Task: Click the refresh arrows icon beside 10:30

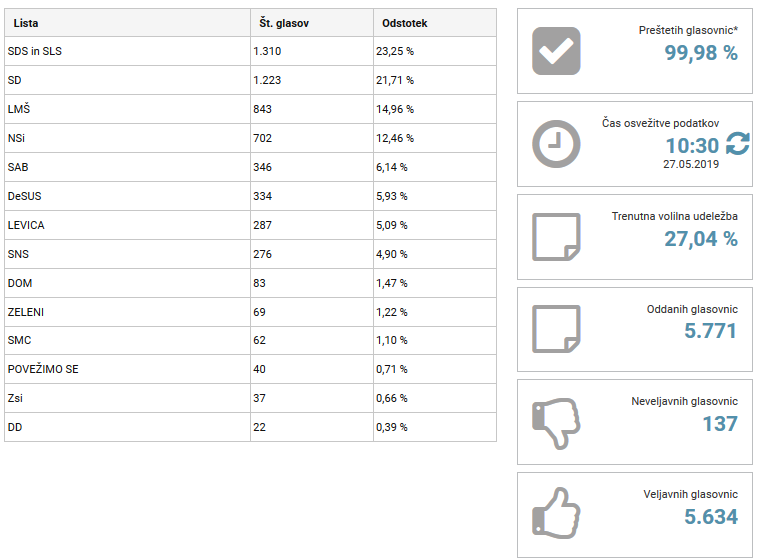Action: [x=738, y=144]
